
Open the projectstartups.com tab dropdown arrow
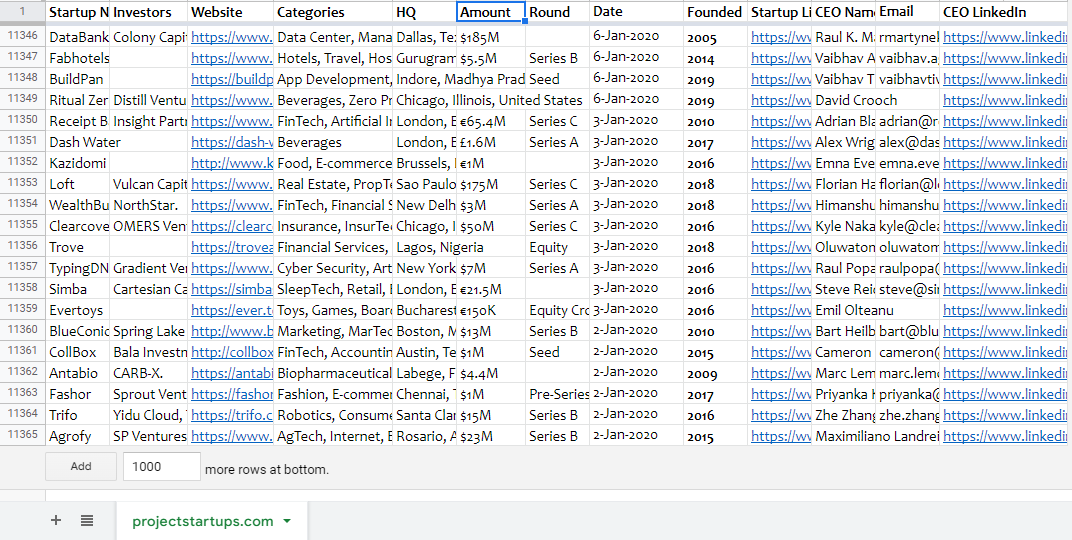[287, 522]
